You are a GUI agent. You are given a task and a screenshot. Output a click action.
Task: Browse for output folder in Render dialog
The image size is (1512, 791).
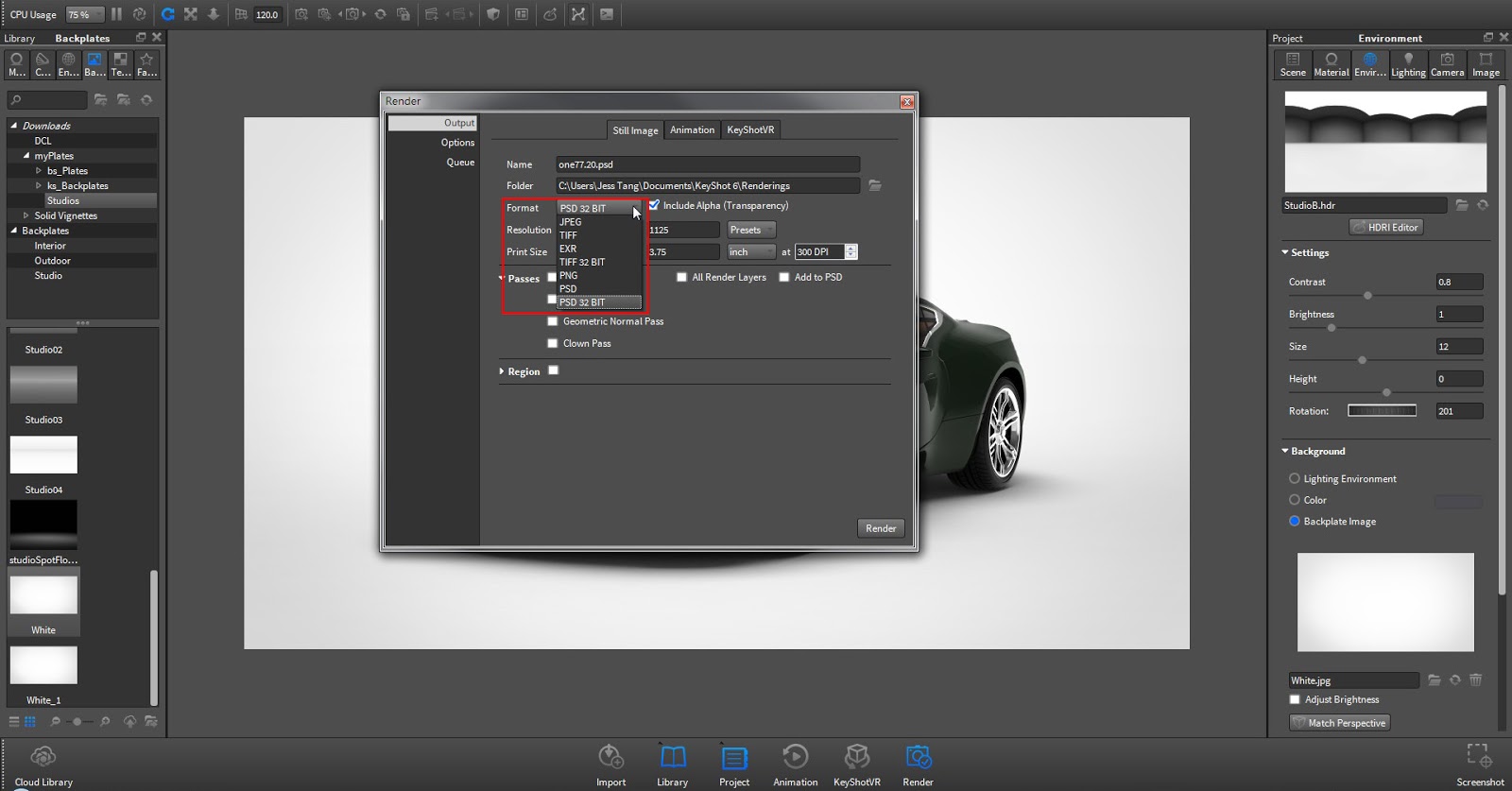pos(875,185)
